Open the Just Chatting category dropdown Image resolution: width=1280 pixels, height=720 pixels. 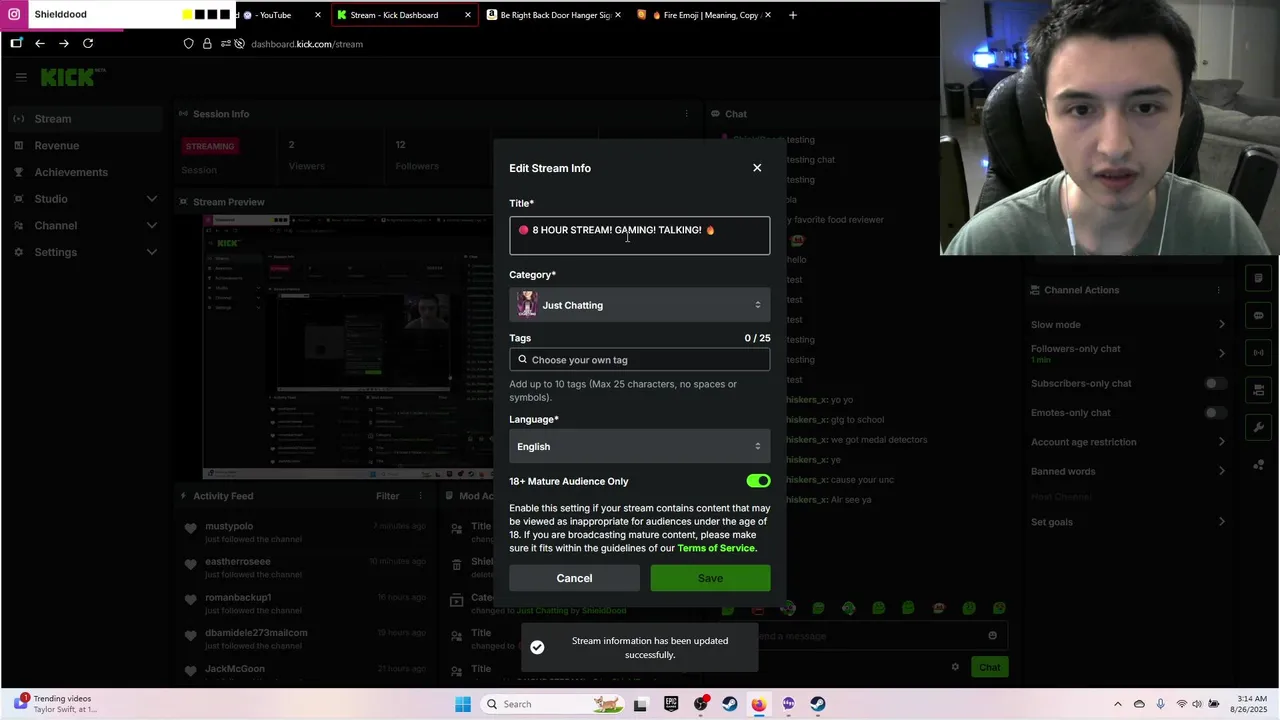[640, 305]
